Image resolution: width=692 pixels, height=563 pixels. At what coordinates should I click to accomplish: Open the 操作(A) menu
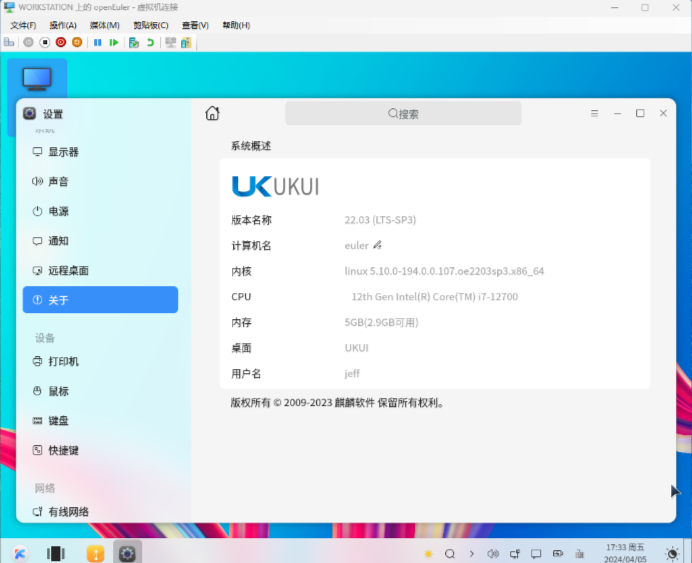click(63, 25)
